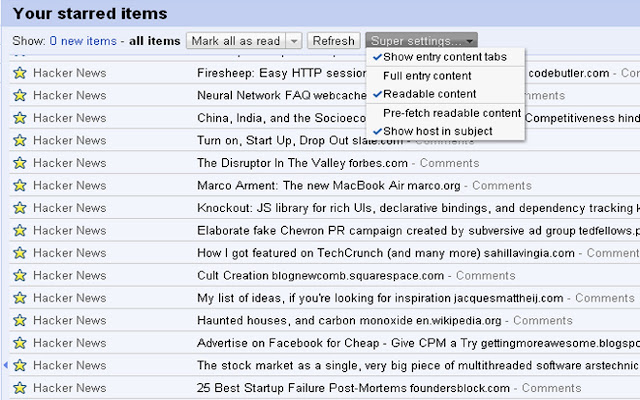The height and width of the screenshot is (400, 640).
Task: Toggle Show entry content tabs option
Action: pyautogui.click(x=445, y=57)
